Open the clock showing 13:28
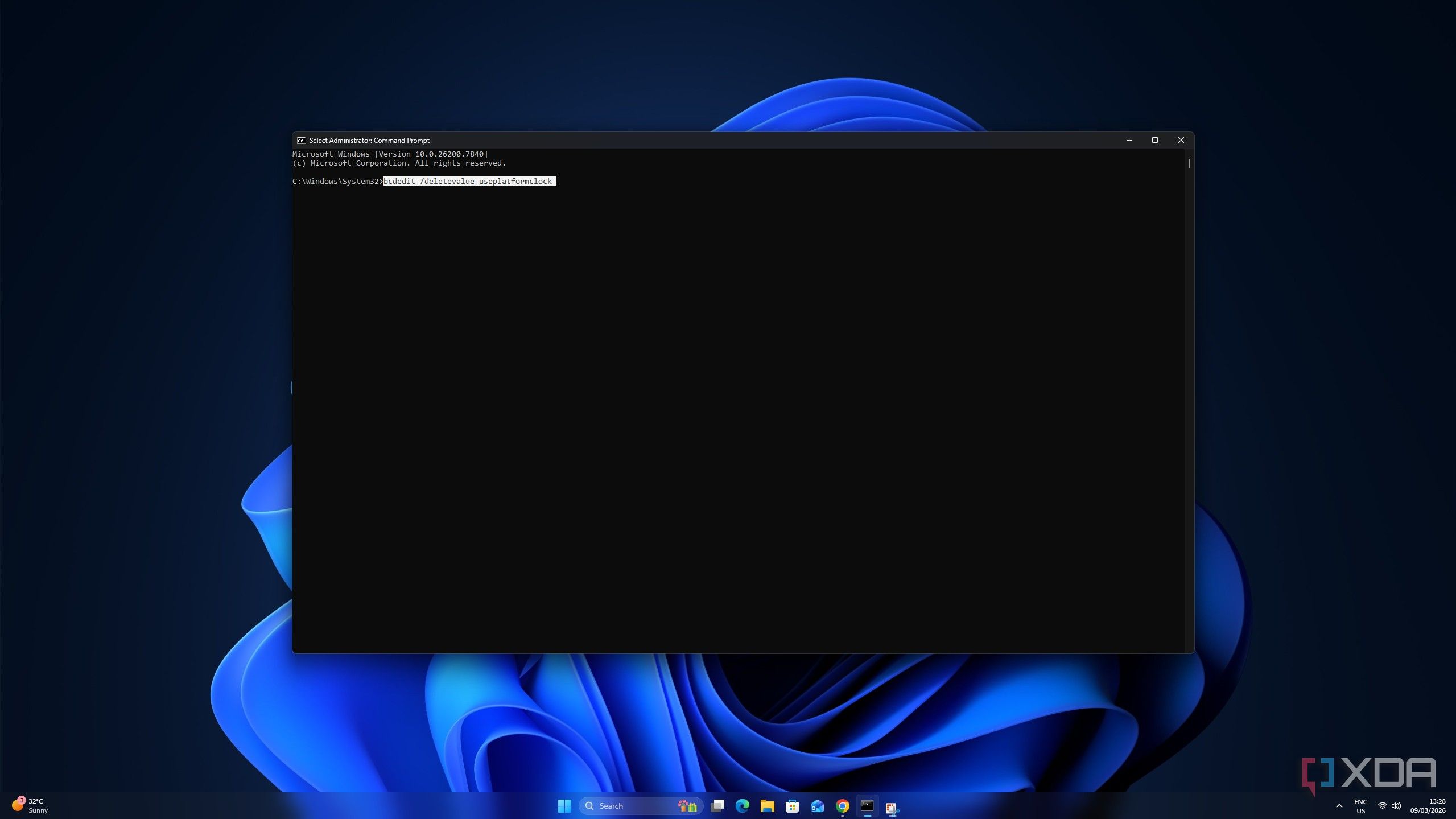Image resolution: width=1456 pixels, height=819 pixels. [1428, 806]
